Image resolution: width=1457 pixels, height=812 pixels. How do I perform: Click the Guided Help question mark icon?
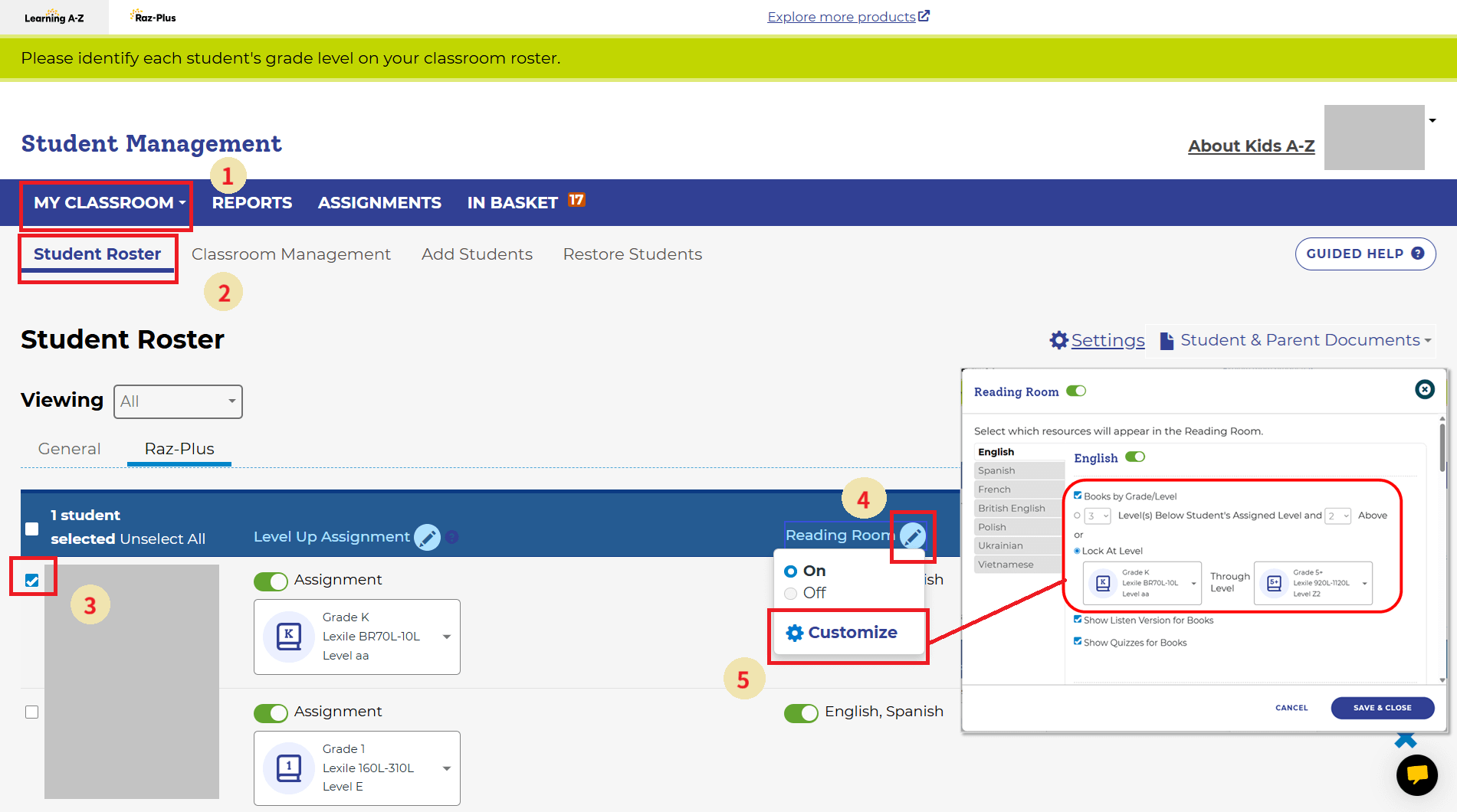click(1418, 254)
